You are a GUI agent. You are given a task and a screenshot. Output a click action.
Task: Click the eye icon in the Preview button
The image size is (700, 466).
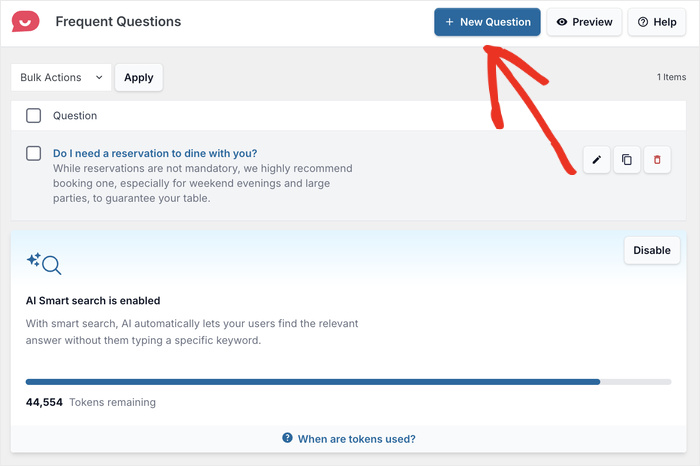coord(563,22)
